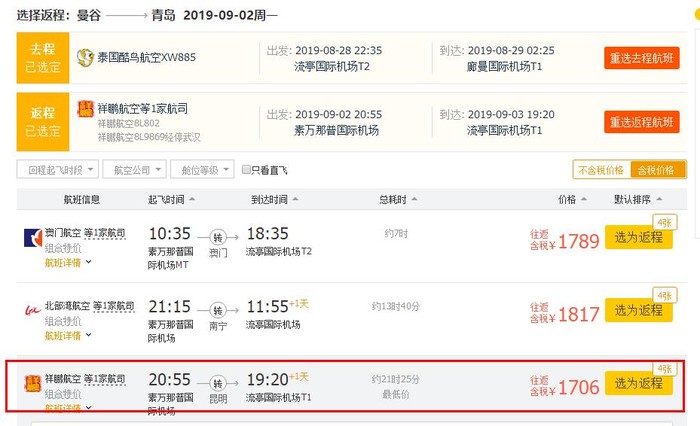The image size is (700, 426).
Task: Click 重选去程航班 to reselect outbound flight
Action: [x=641, y=57]
